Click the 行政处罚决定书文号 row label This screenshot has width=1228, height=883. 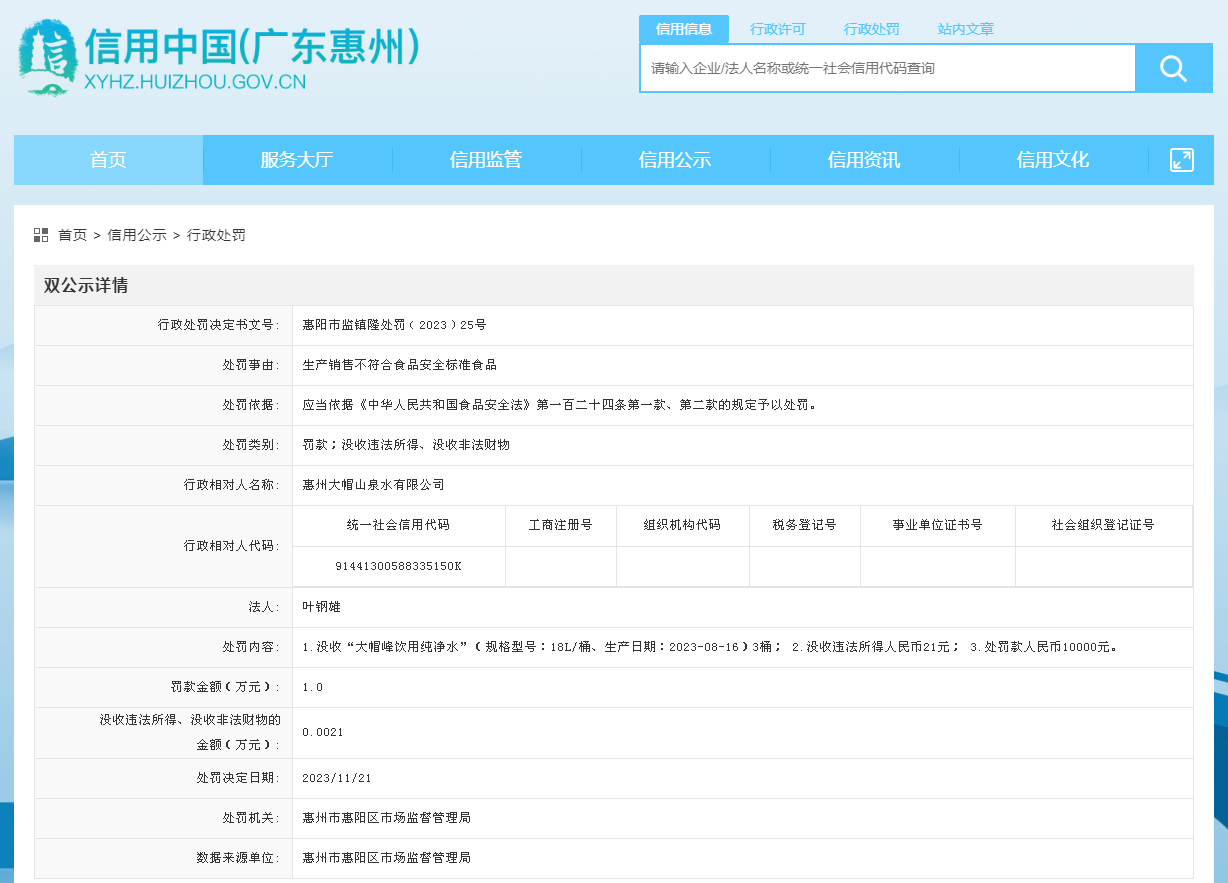click(x=219, y=325)
